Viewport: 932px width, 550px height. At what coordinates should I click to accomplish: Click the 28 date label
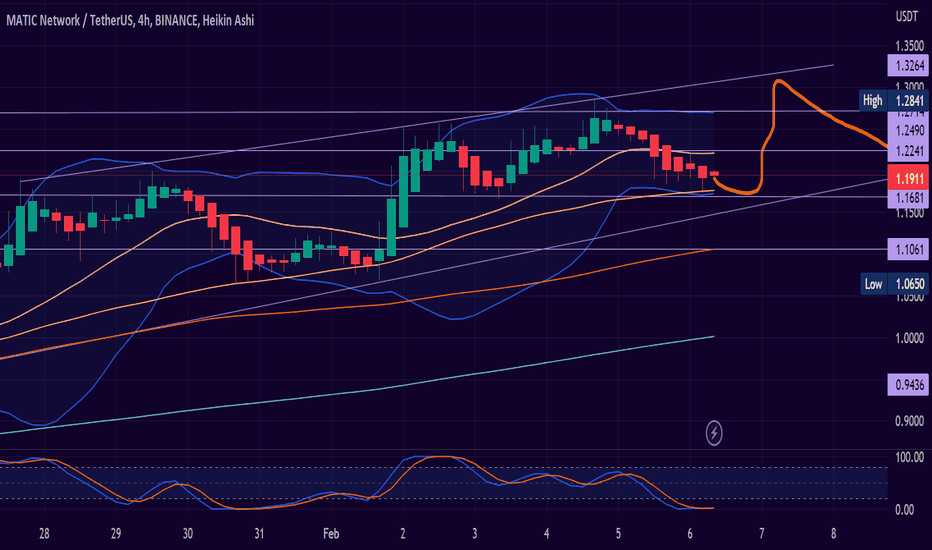point(44,533)
